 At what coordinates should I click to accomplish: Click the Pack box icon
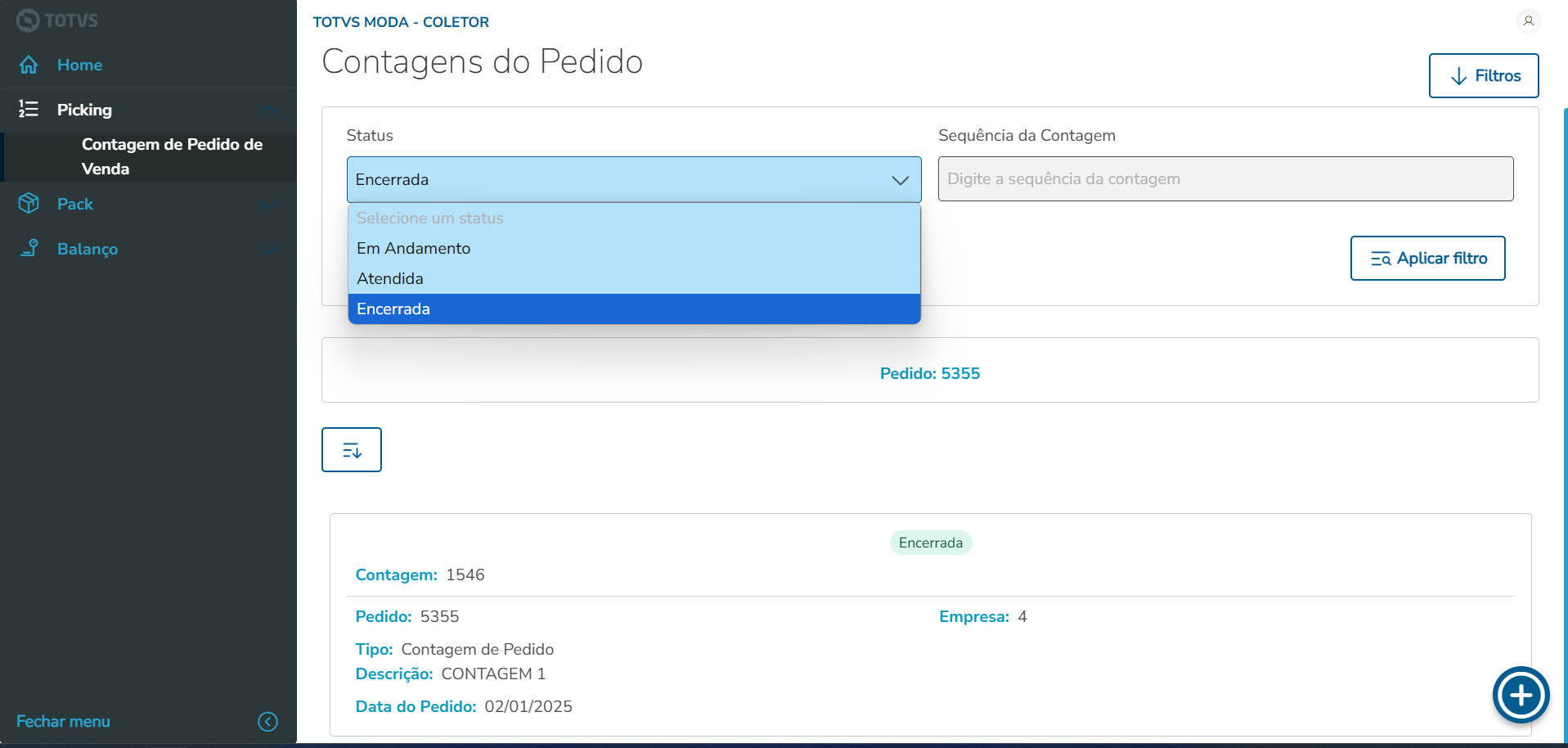pyautogui.click(x=29, y=203)
